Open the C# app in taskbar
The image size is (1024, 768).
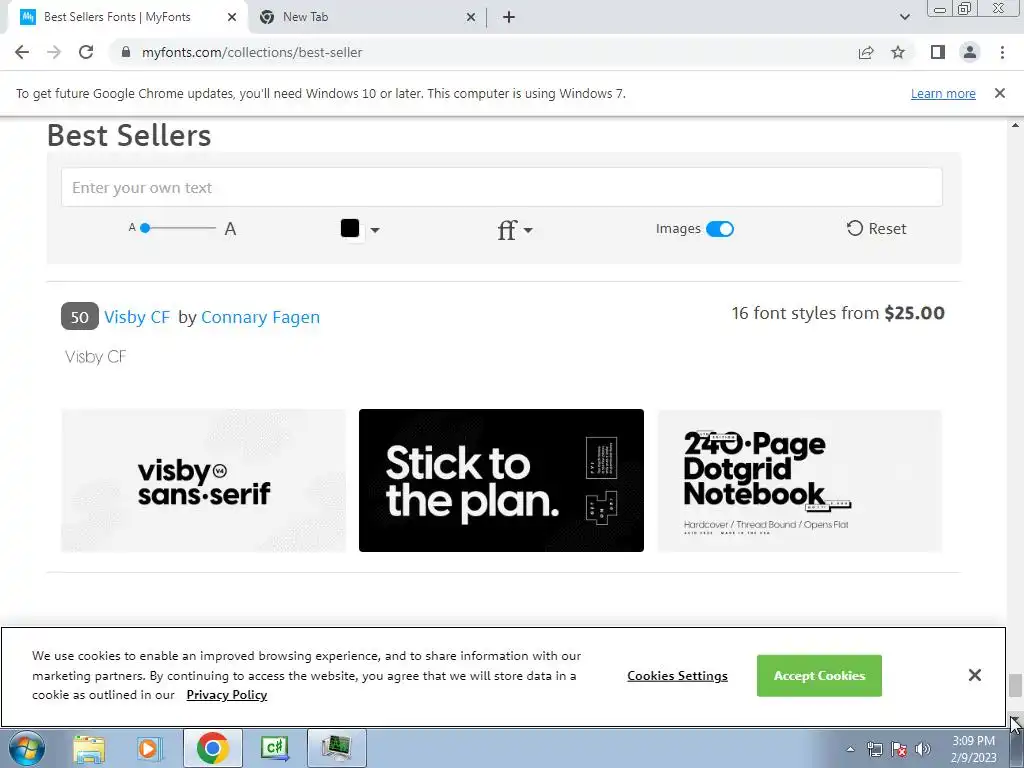coord(274,748)
